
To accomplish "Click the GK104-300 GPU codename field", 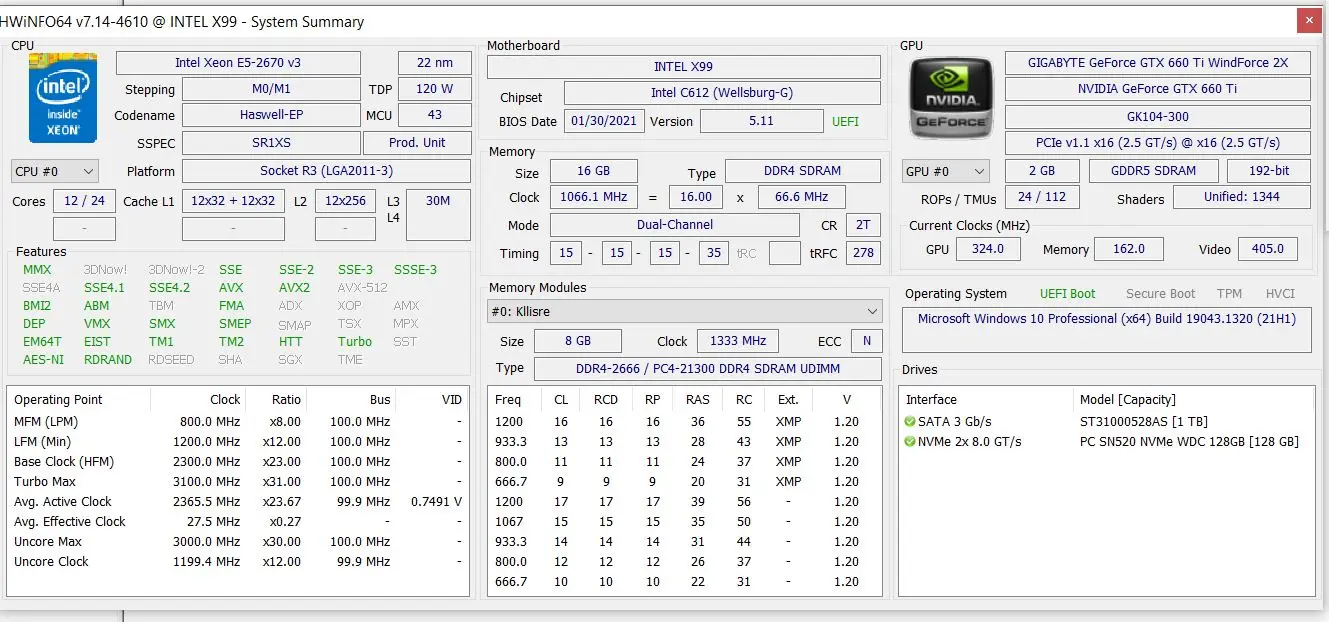I will point(1158,116).
